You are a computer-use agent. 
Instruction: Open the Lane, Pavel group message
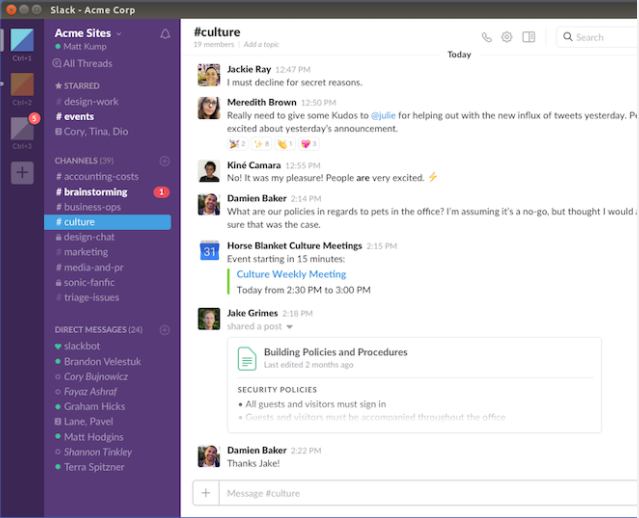[84, 421]
